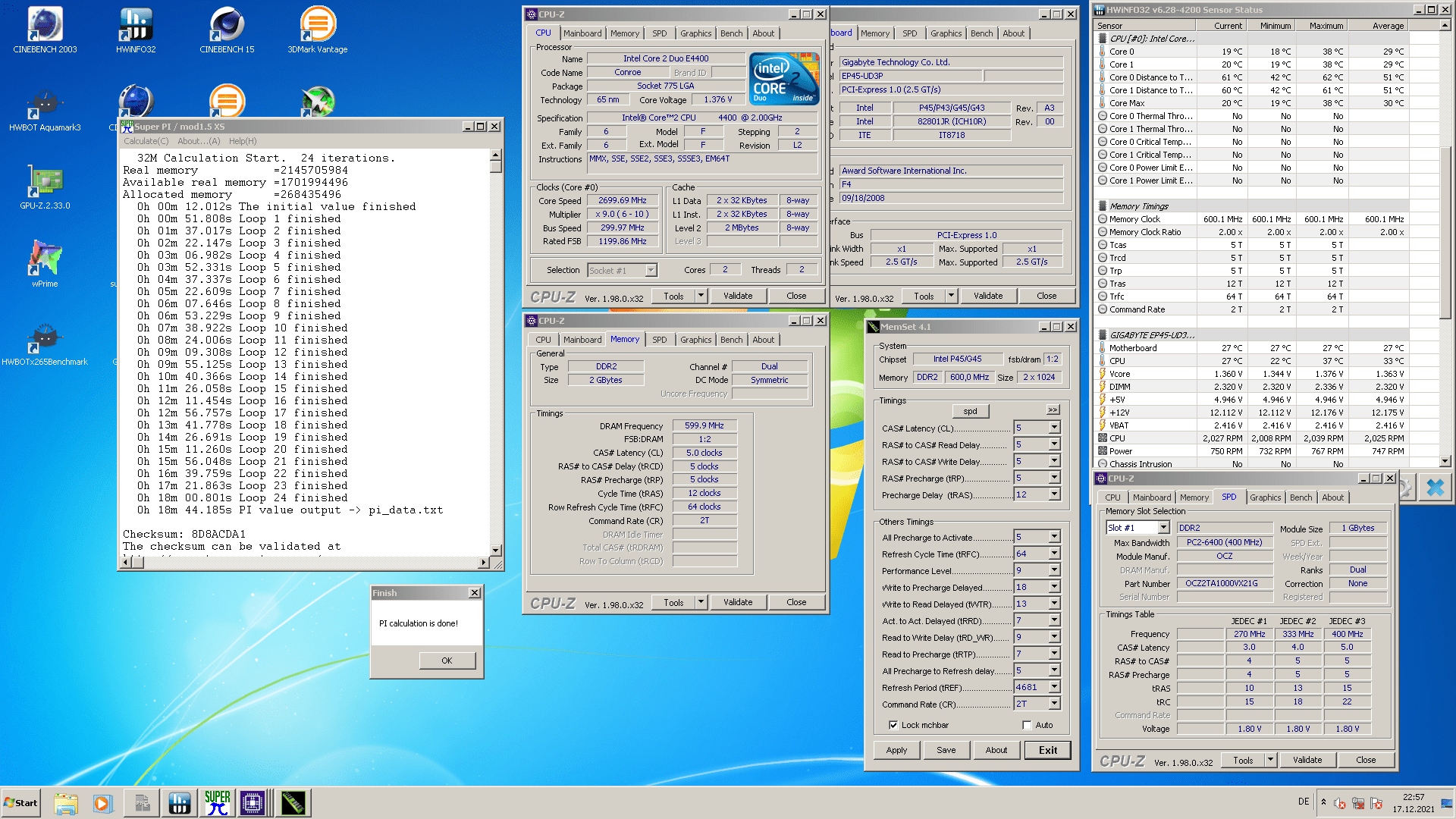Switch to CPU-Z via its taskbar icon
1456x819 pixels.
coord(253,803)
